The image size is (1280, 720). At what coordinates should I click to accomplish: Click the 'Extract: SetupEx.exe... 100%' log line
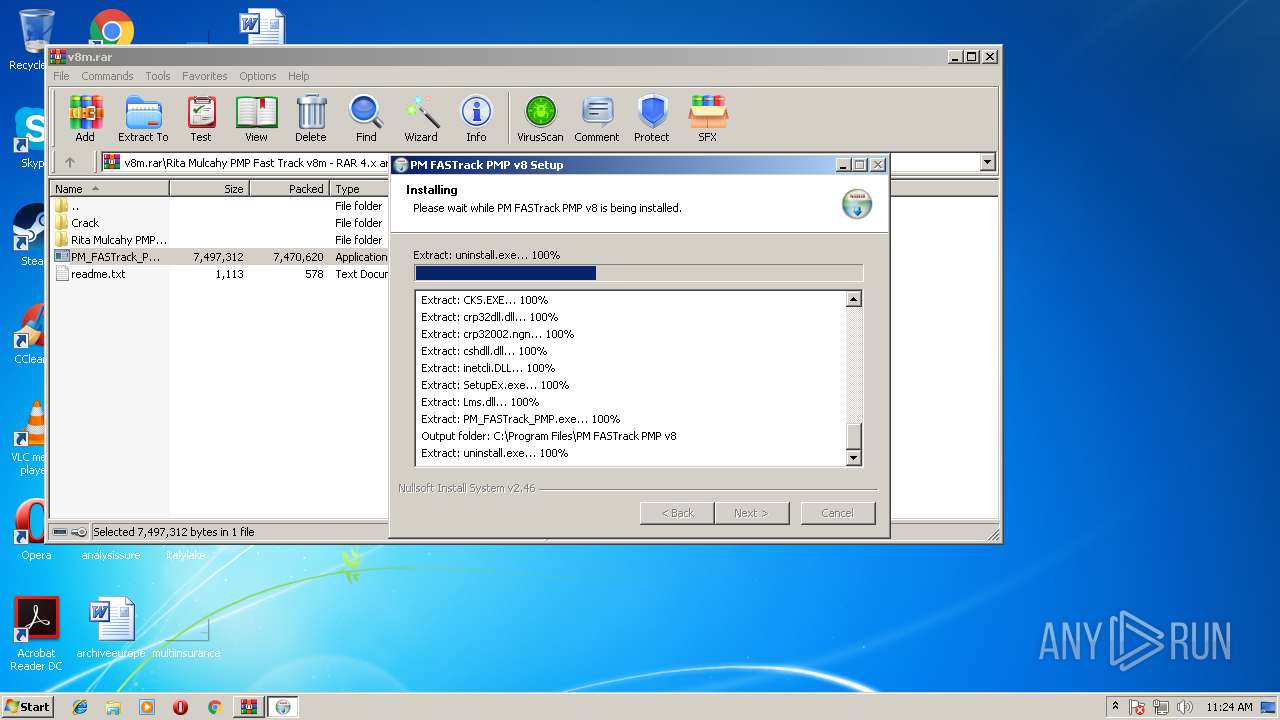point(495,385)
